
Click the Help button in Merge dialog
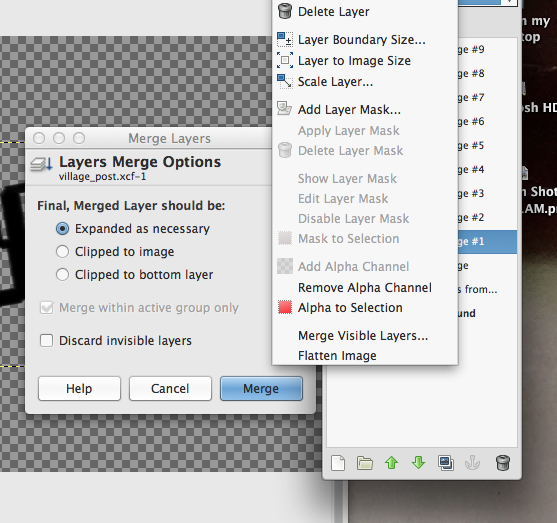point(79,389)
